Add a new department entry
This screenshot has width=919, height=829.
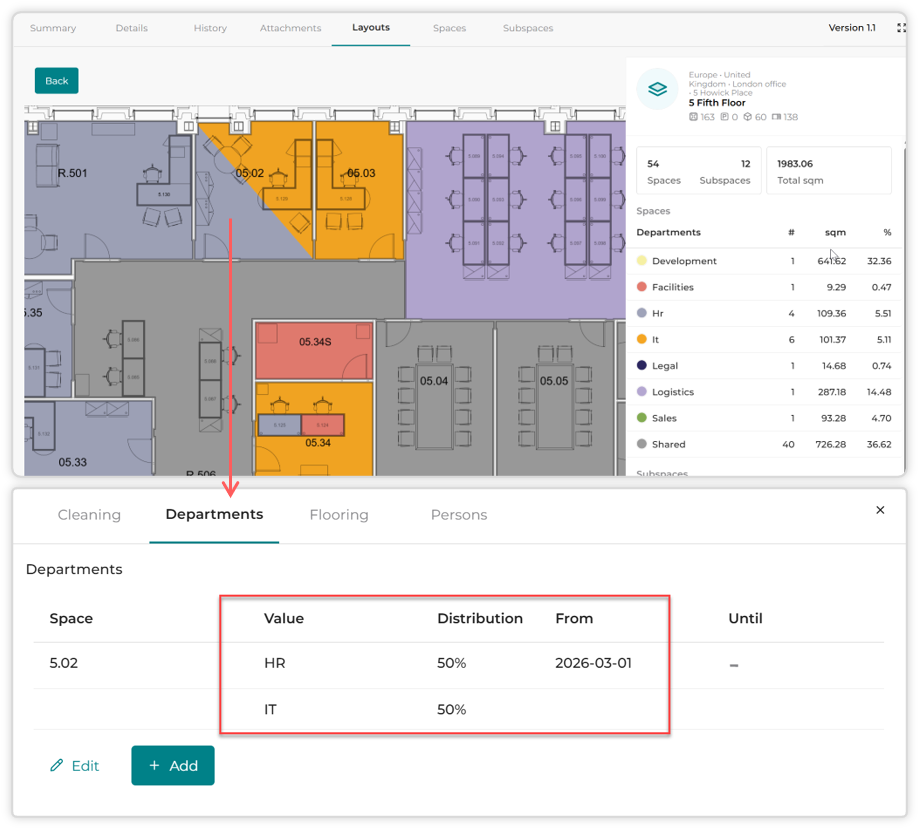coord(173,766)
